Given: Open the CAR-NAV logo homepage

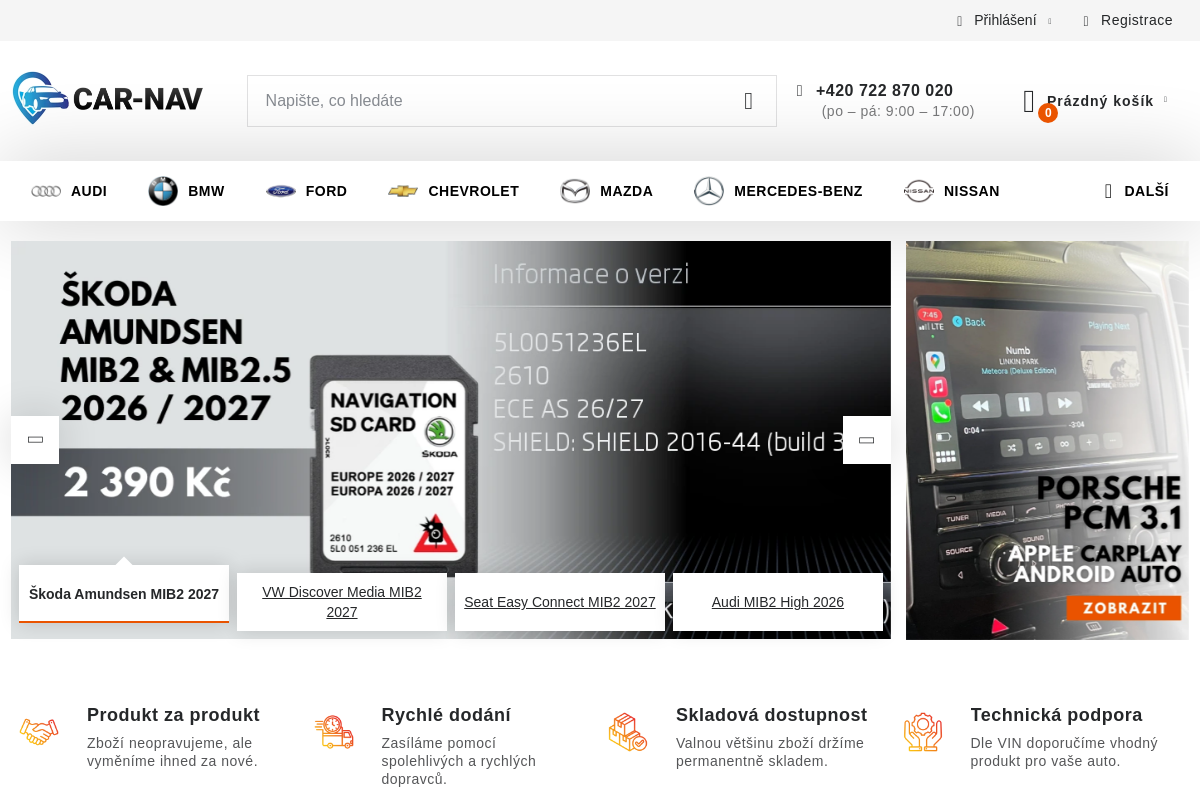Looking at the screenshot, I should point(108,98).
